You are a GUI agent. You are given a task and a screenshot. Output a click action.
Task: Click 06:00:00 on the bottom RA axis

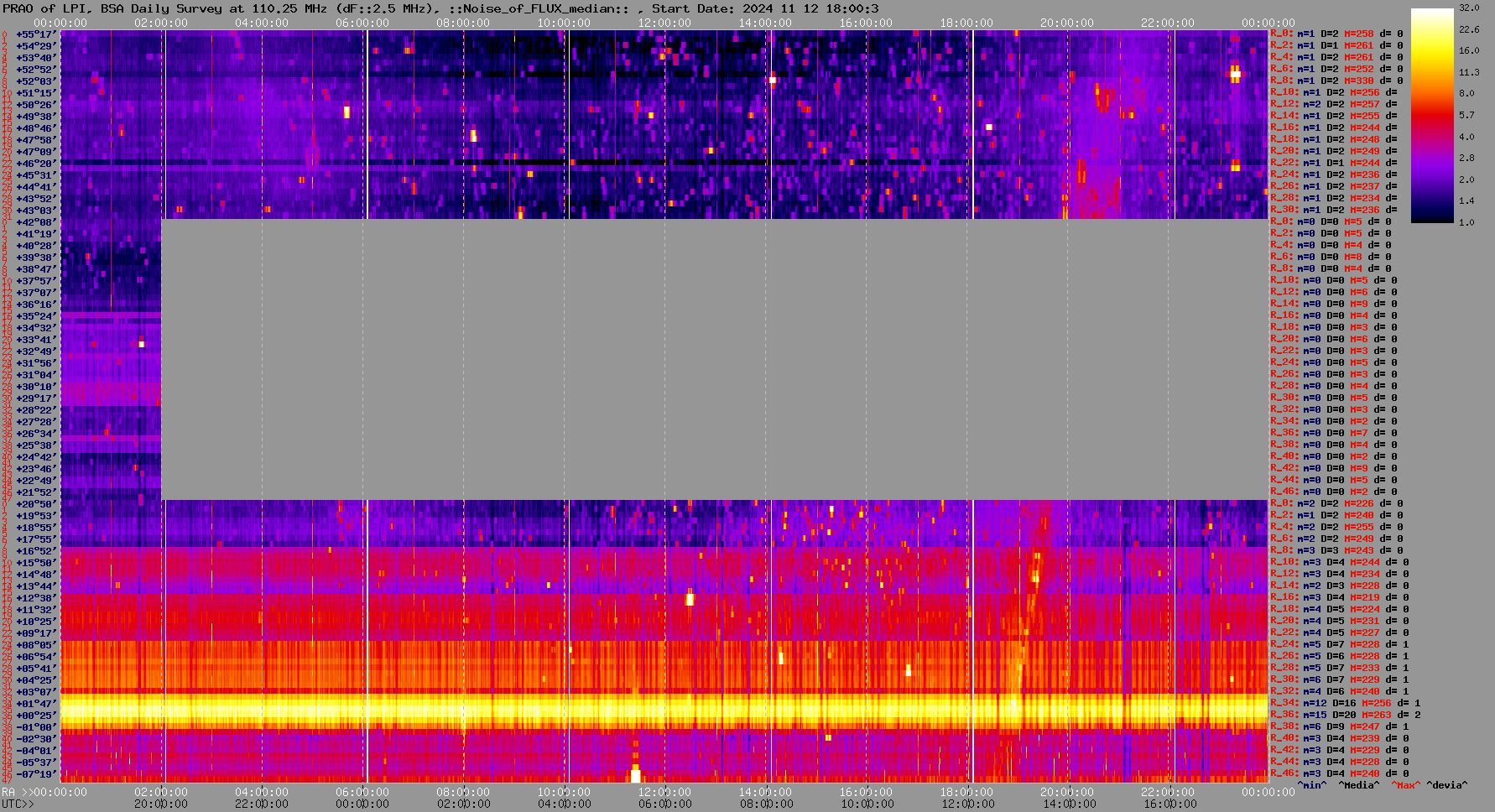(x=362, y=792)
